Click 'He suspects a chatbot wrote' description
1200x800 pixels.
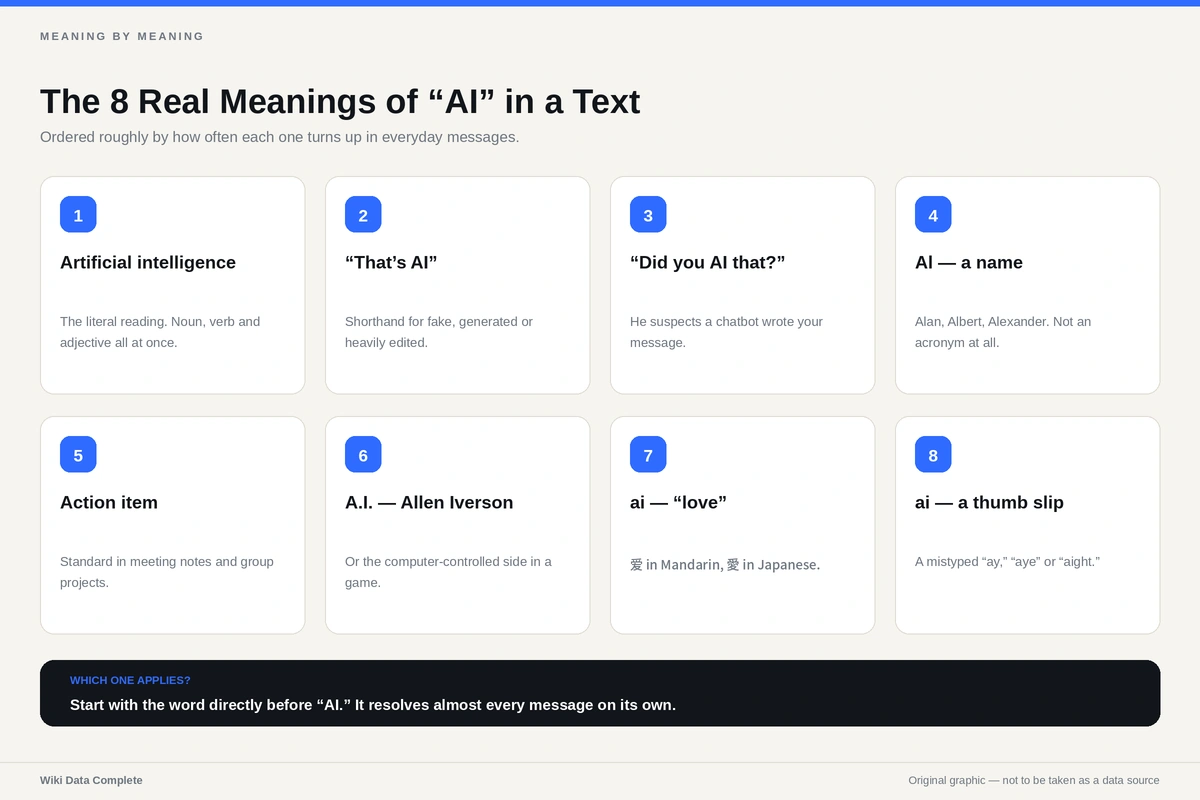726,332
